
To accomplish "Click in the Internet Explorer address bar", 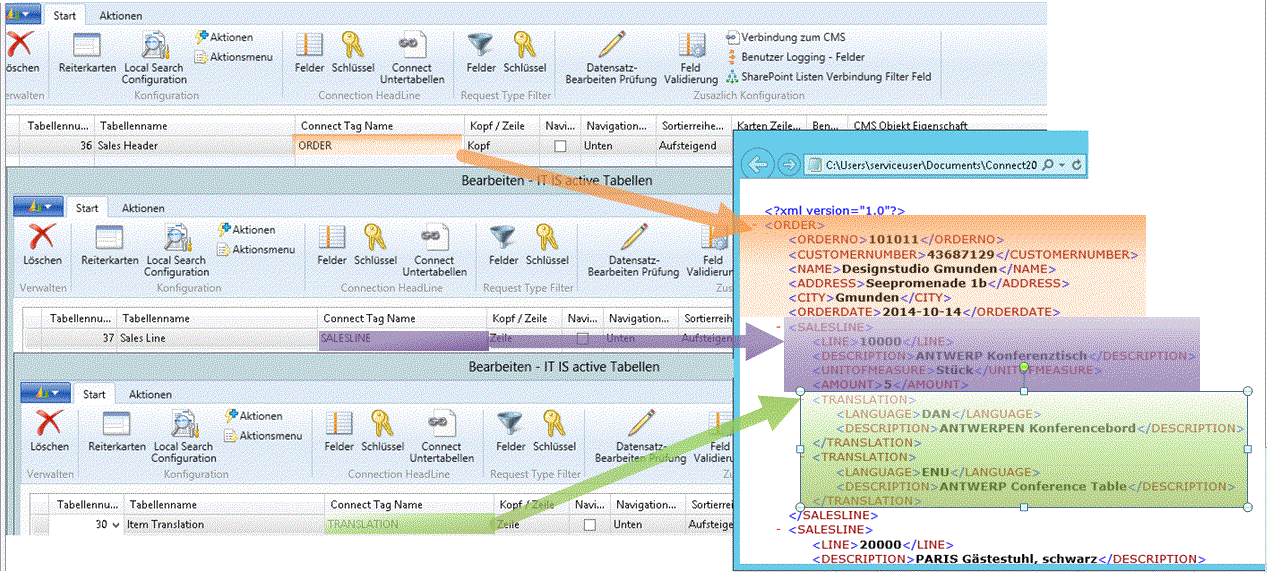I will click(x=930, y=164).
